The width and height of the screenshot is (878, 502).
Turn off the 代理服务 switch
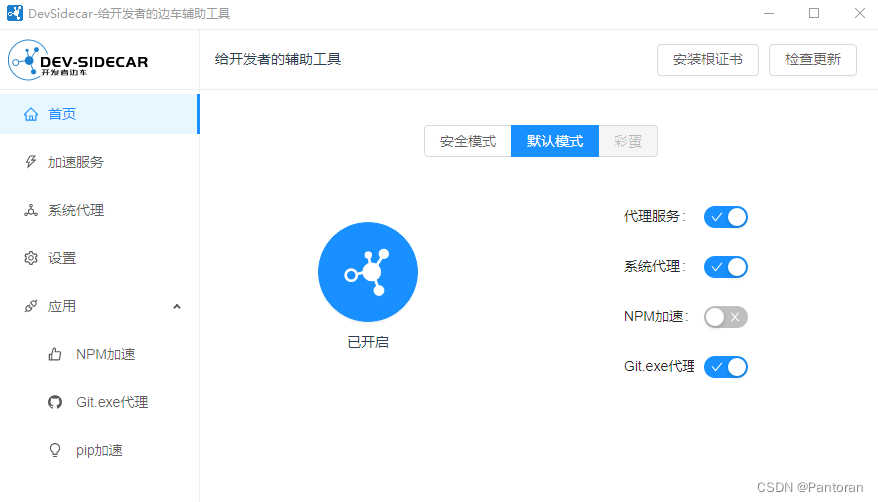(x=726, y=217)
